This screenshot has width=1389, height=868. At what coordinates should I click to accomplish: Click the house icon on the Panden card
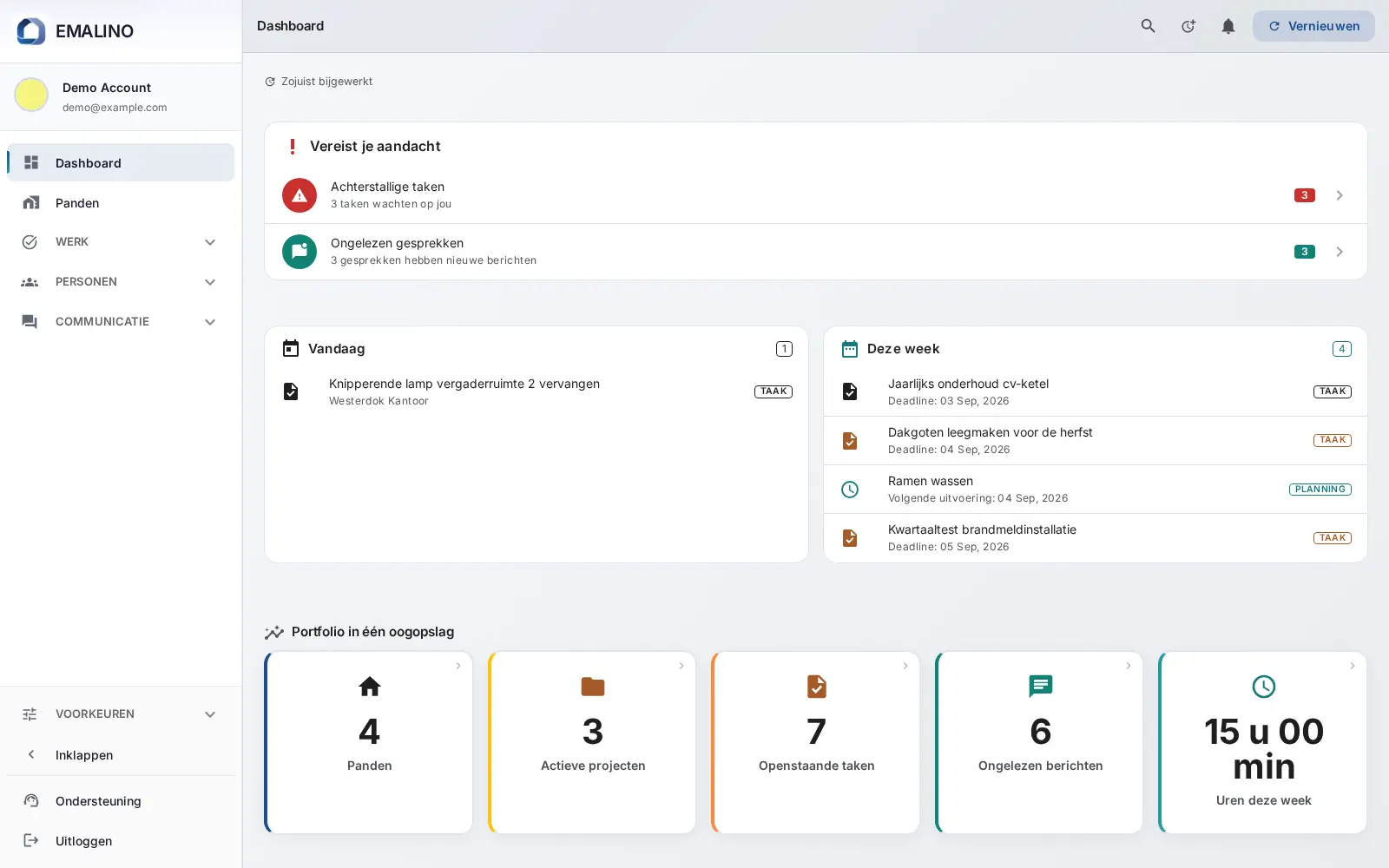click(x=370, y=687)
